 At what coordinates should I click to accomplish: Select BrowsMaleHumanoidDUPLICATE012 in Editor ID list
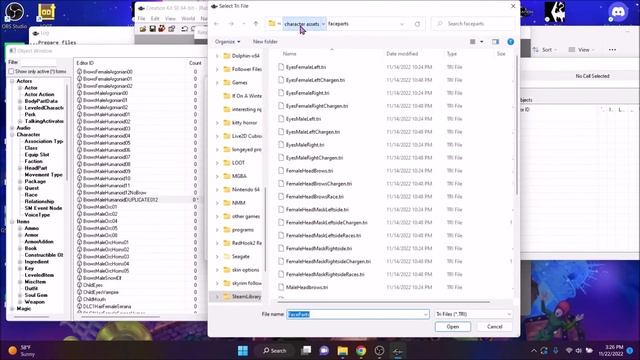(x=120, y=200)
